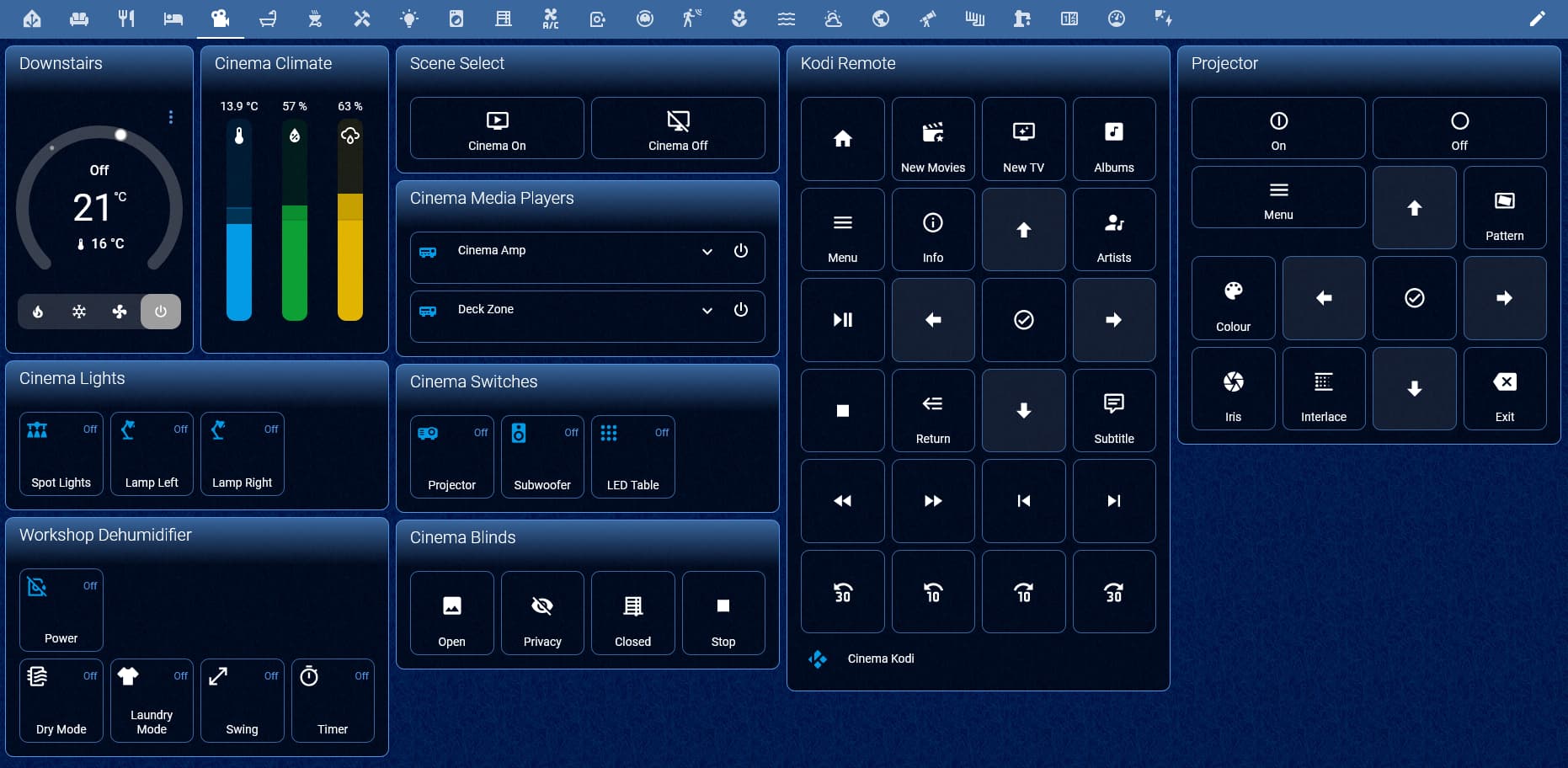Jump back 30 seconds in Kodi

tap(842, 591)
